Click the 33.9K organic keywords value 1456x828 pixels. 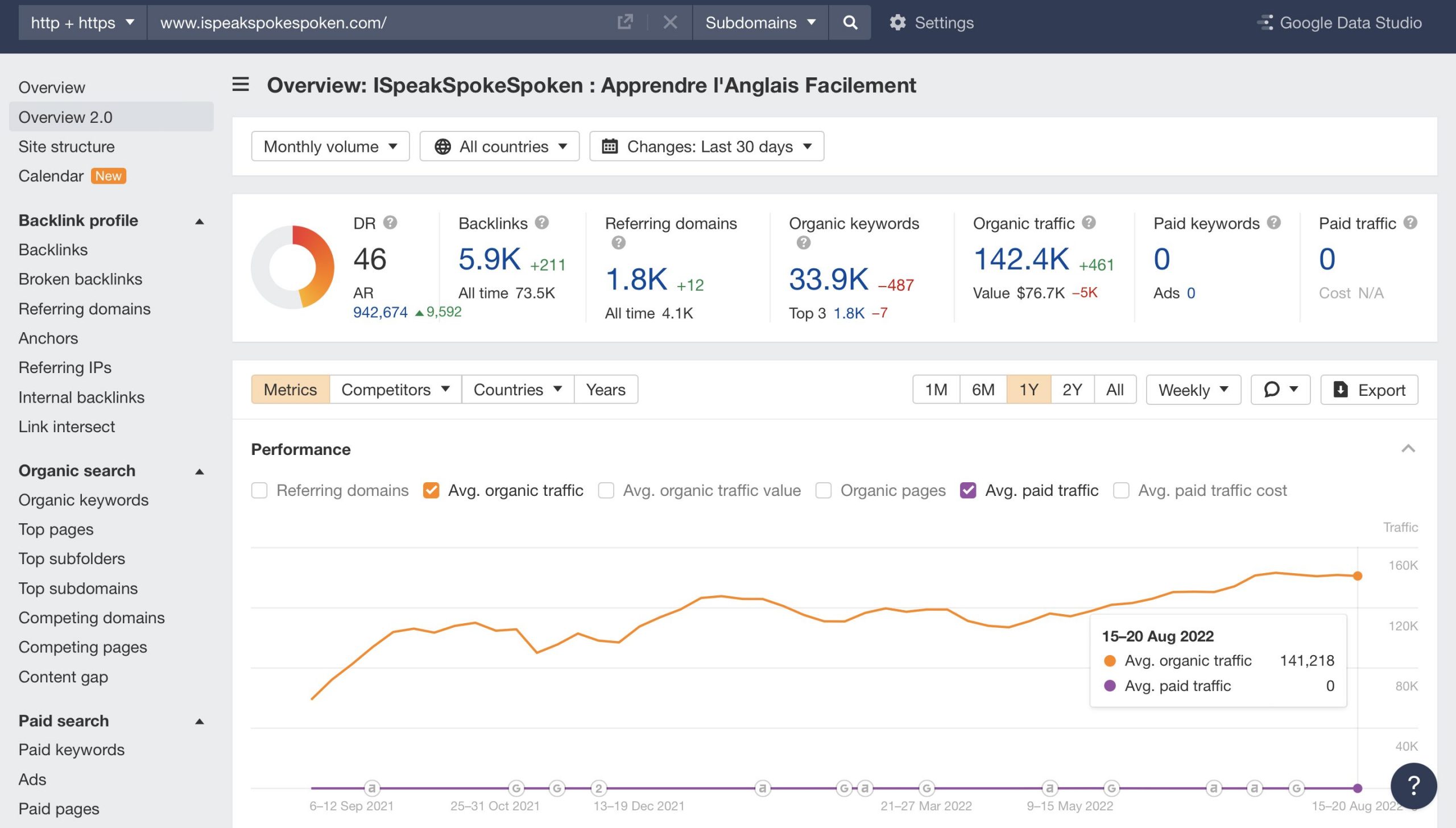click(x=829, y=279)
